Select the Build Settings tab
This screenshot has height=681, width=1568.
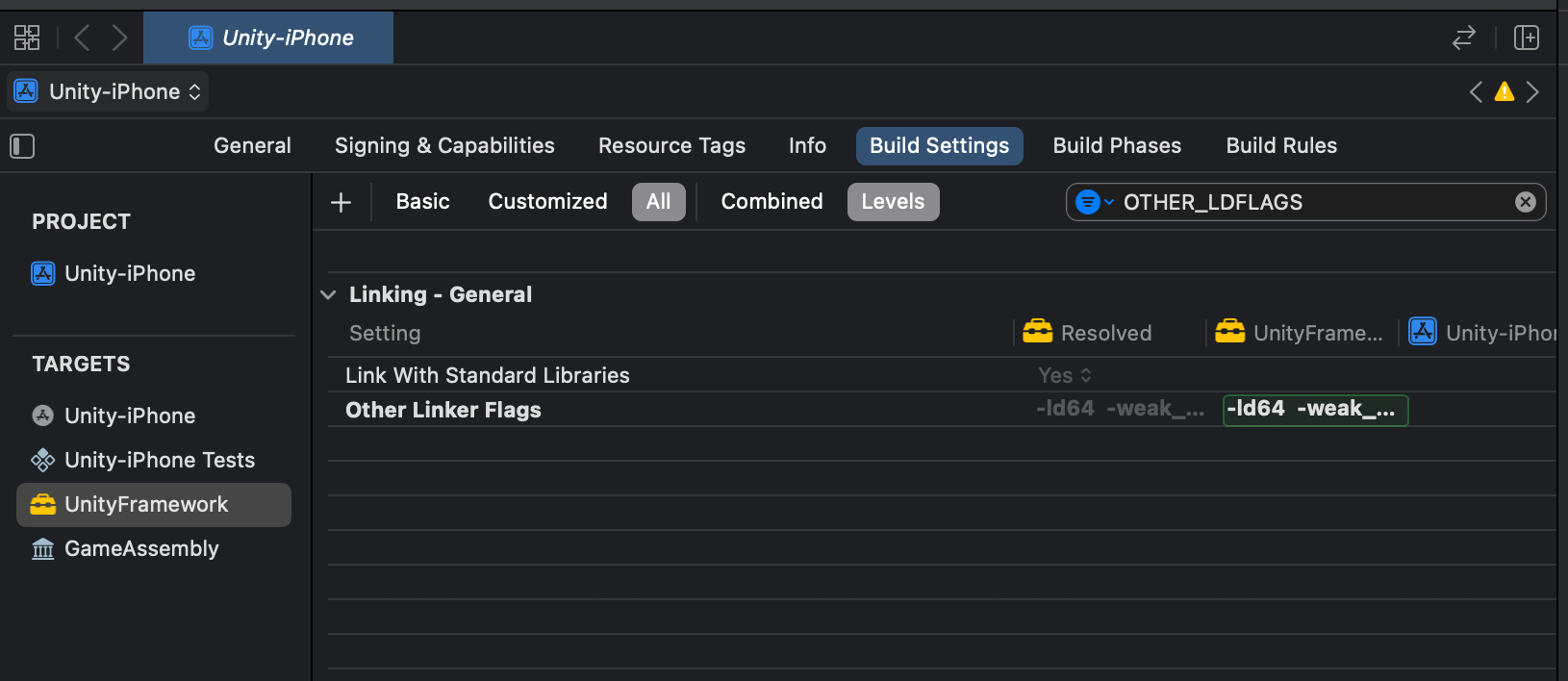(939, 145)
